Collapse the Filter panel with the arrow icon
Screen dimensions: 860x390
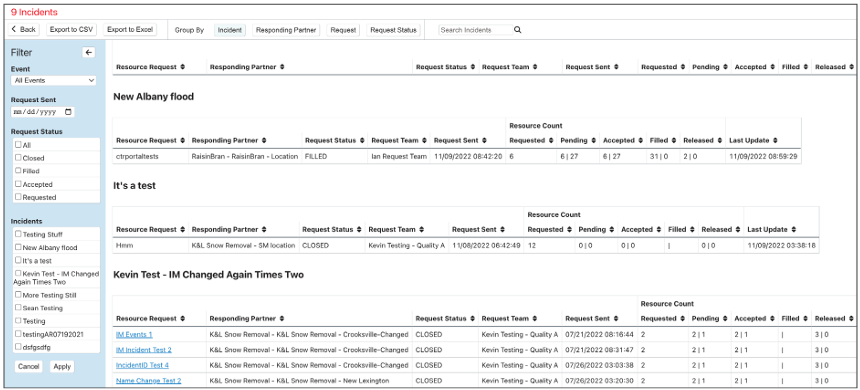[x=89, y=53]
